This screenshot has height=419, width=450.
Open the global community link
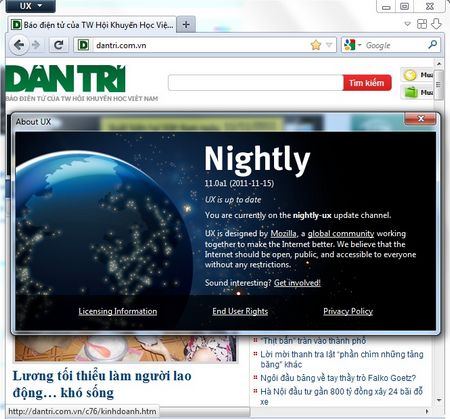coord(341,233)
